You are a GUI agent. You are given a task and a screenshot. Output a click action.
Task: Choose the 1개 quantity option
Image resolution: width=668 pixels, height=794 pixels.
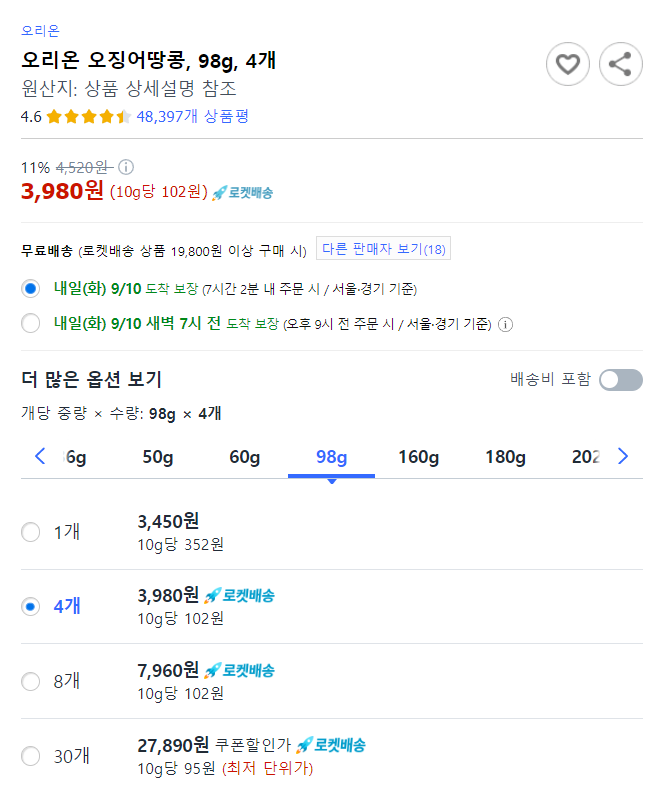coord(30,532)
